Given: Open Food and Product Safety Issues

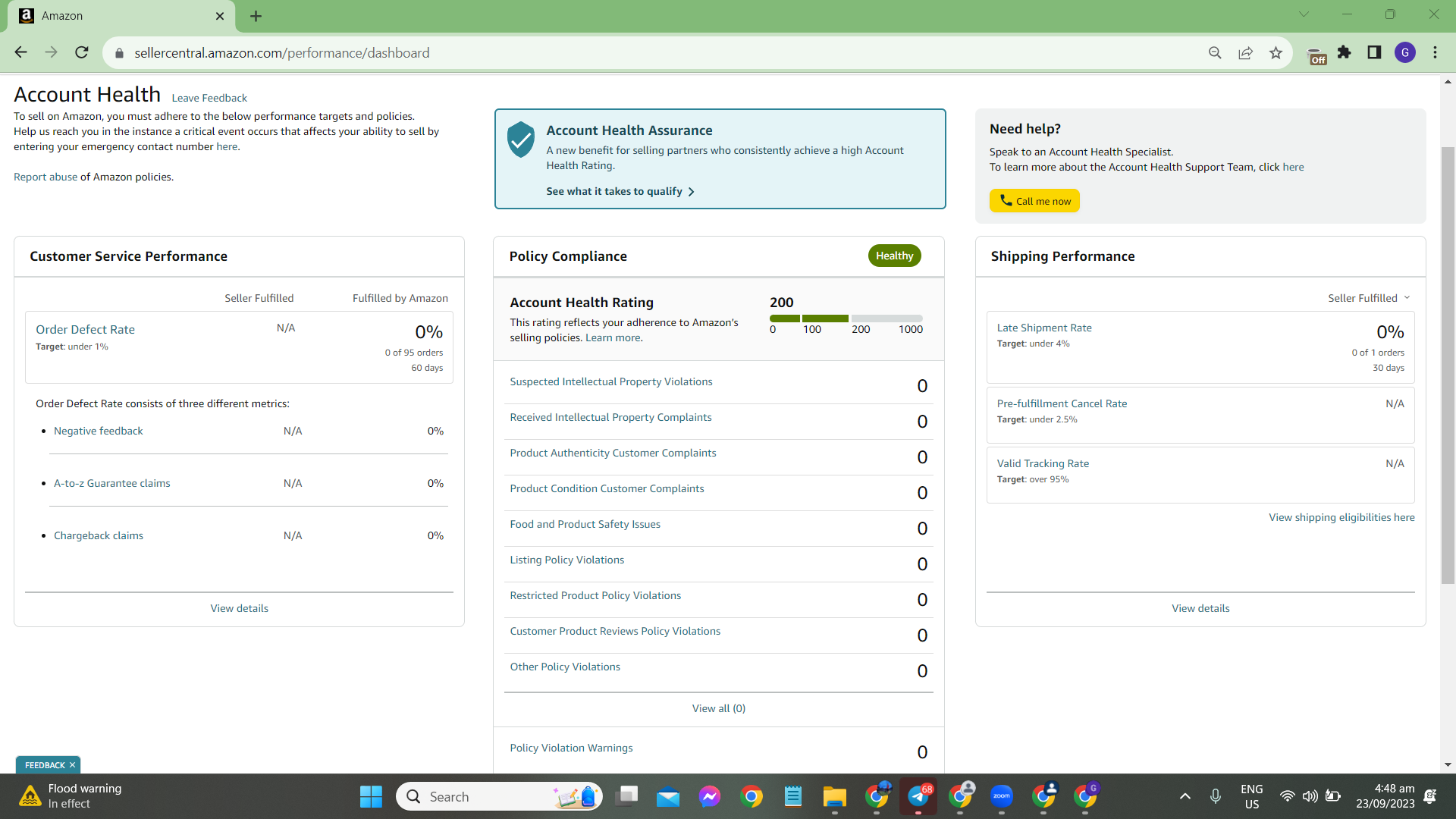Looking at the screenshot, I should point(585,524).
